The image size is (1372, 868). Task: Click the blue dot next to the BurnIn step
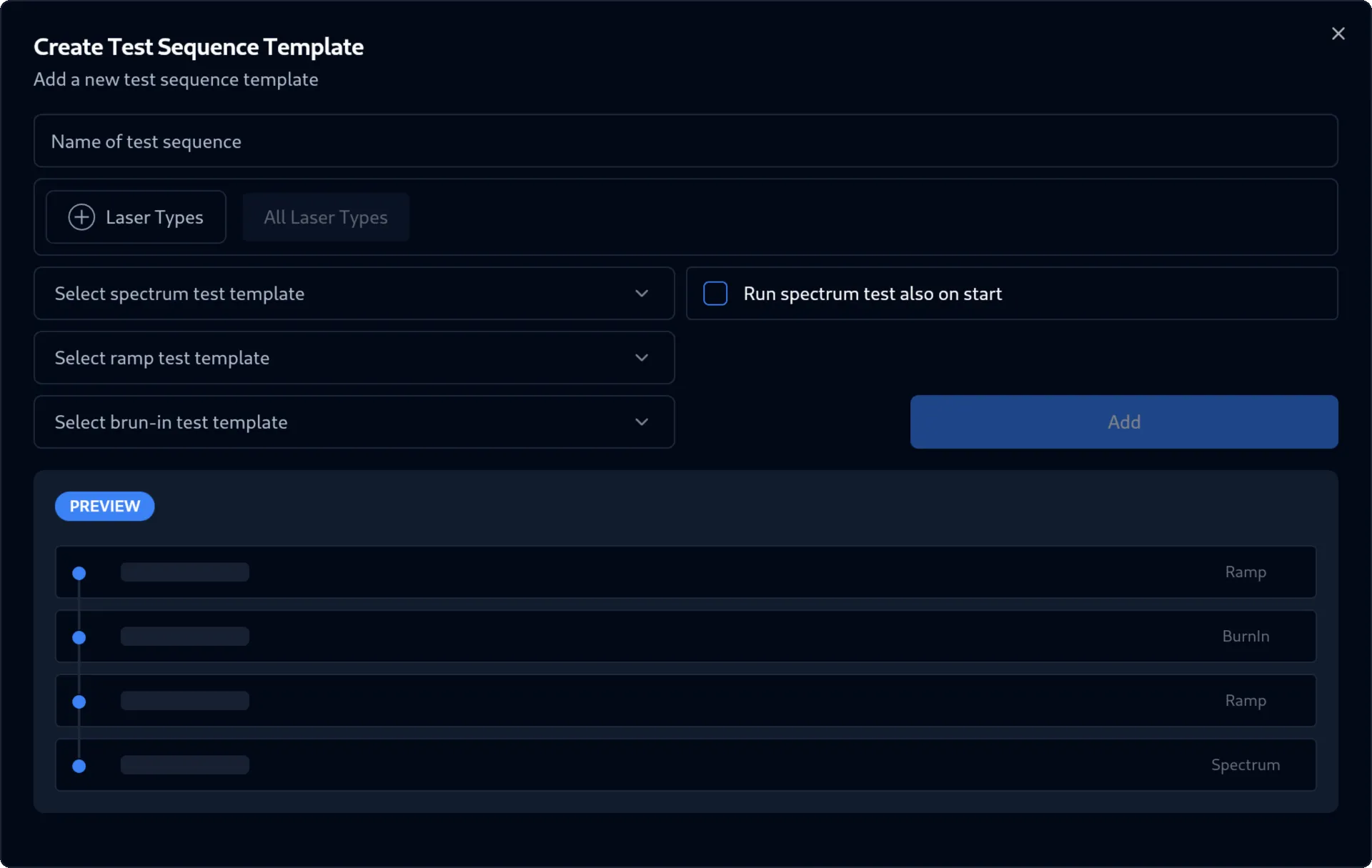(79, 638)
